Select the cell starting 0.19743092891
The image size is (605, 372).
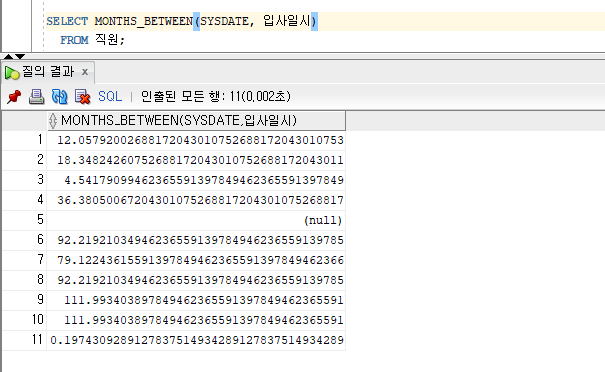coord(196,340)
